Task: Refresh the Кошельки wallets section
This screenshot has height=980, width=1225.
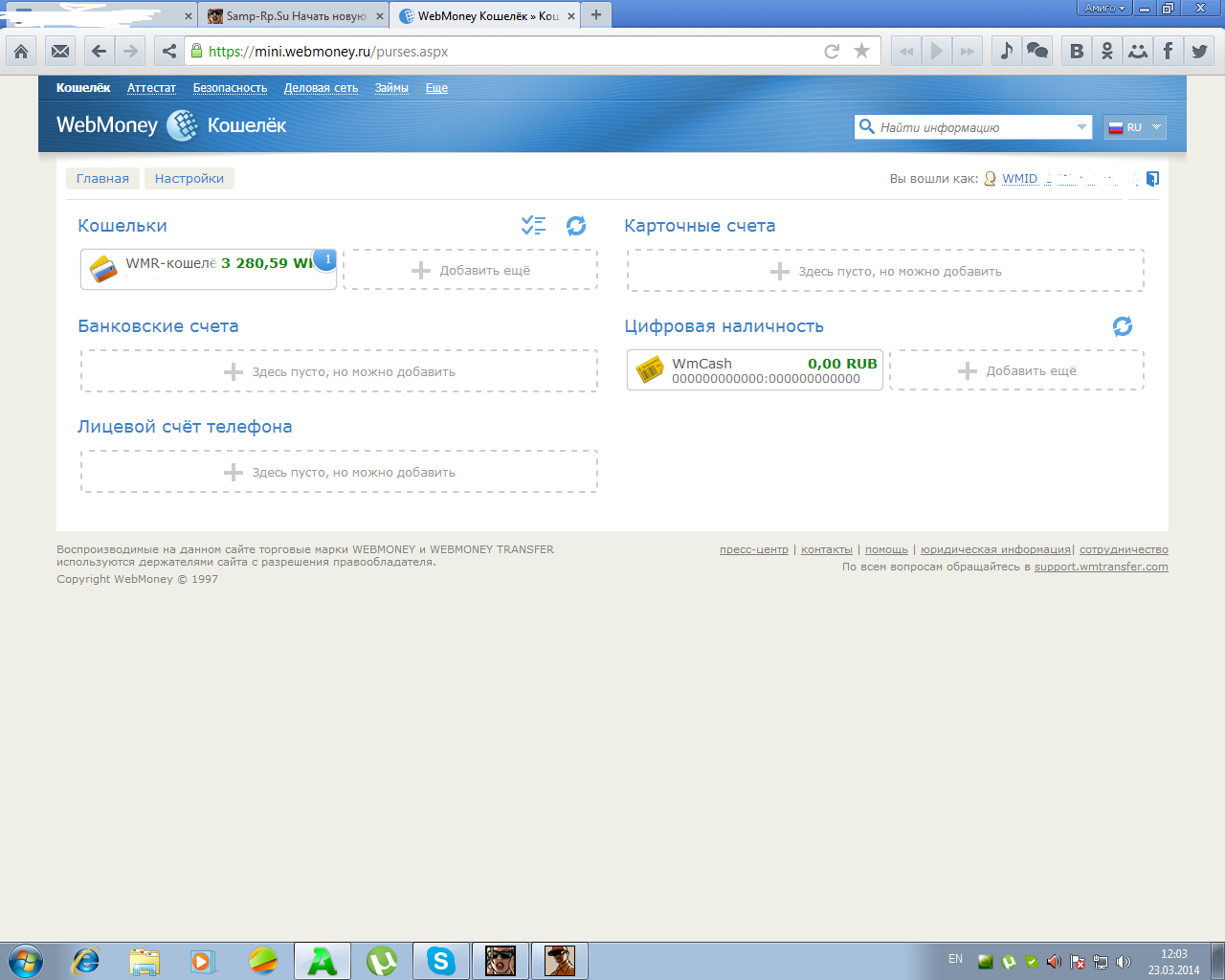Action: 576,226
